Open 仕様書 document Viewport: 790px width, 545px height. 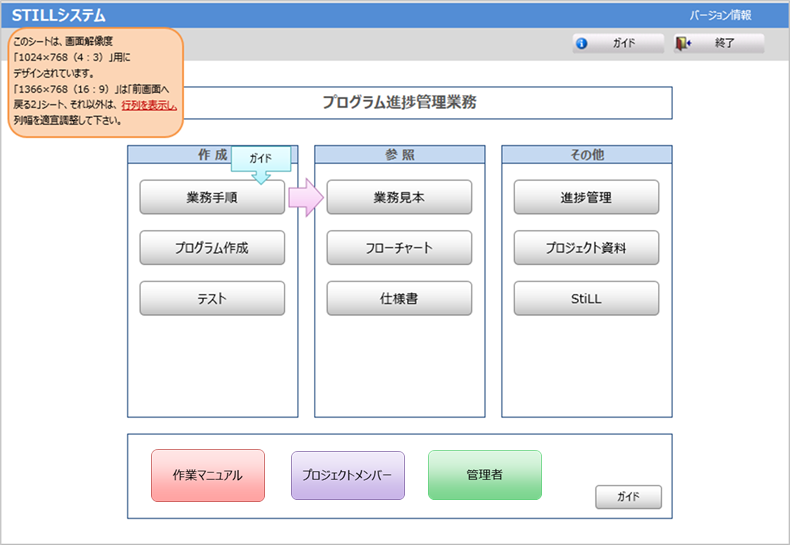coord(399,299)
